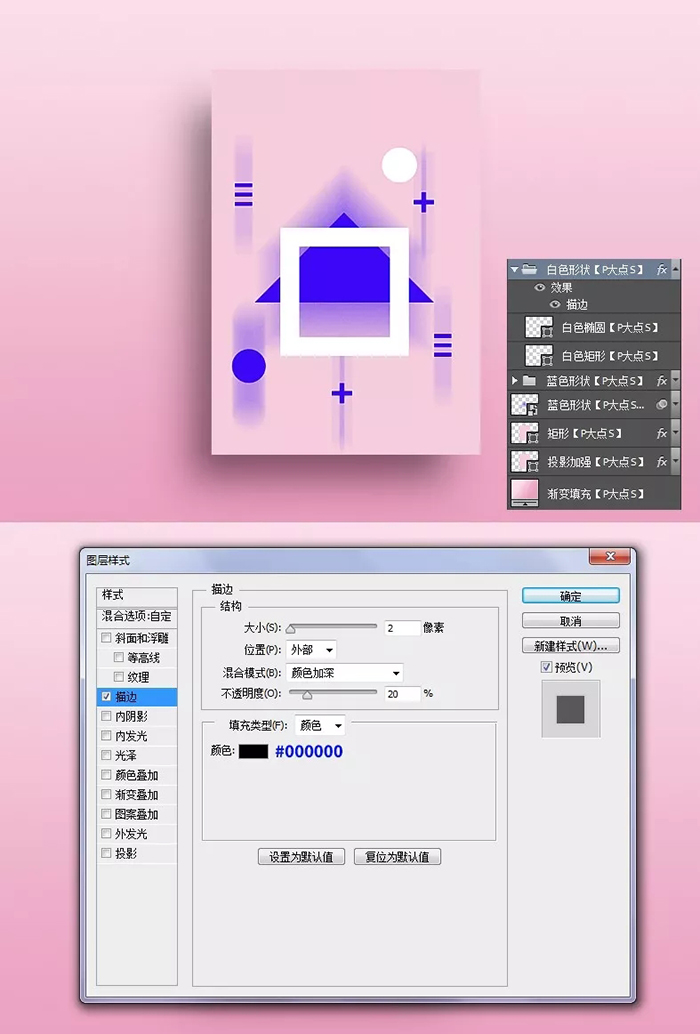The height and width of the screenshot is (1034, 700).
Task: Uncheck the 描边 style checkbox
Action: pos(106,696)
